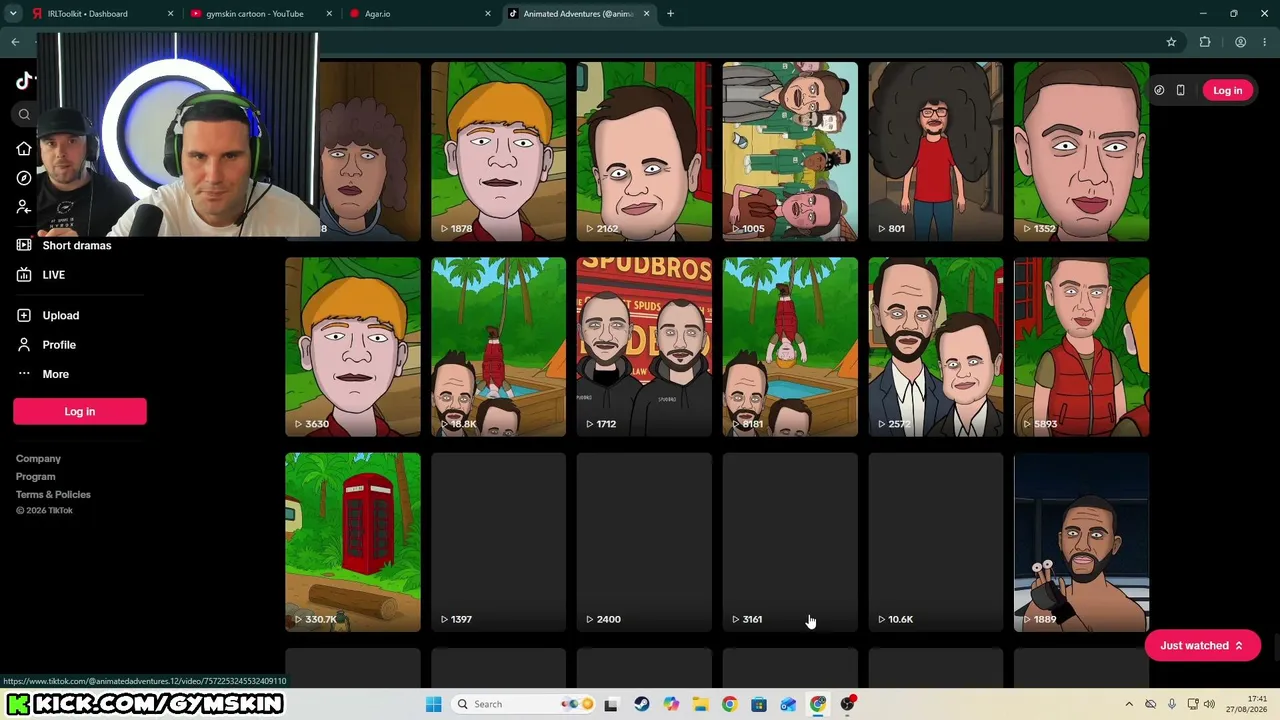Switch to gymskin cartoon YouTube tab

coord(261,14)
